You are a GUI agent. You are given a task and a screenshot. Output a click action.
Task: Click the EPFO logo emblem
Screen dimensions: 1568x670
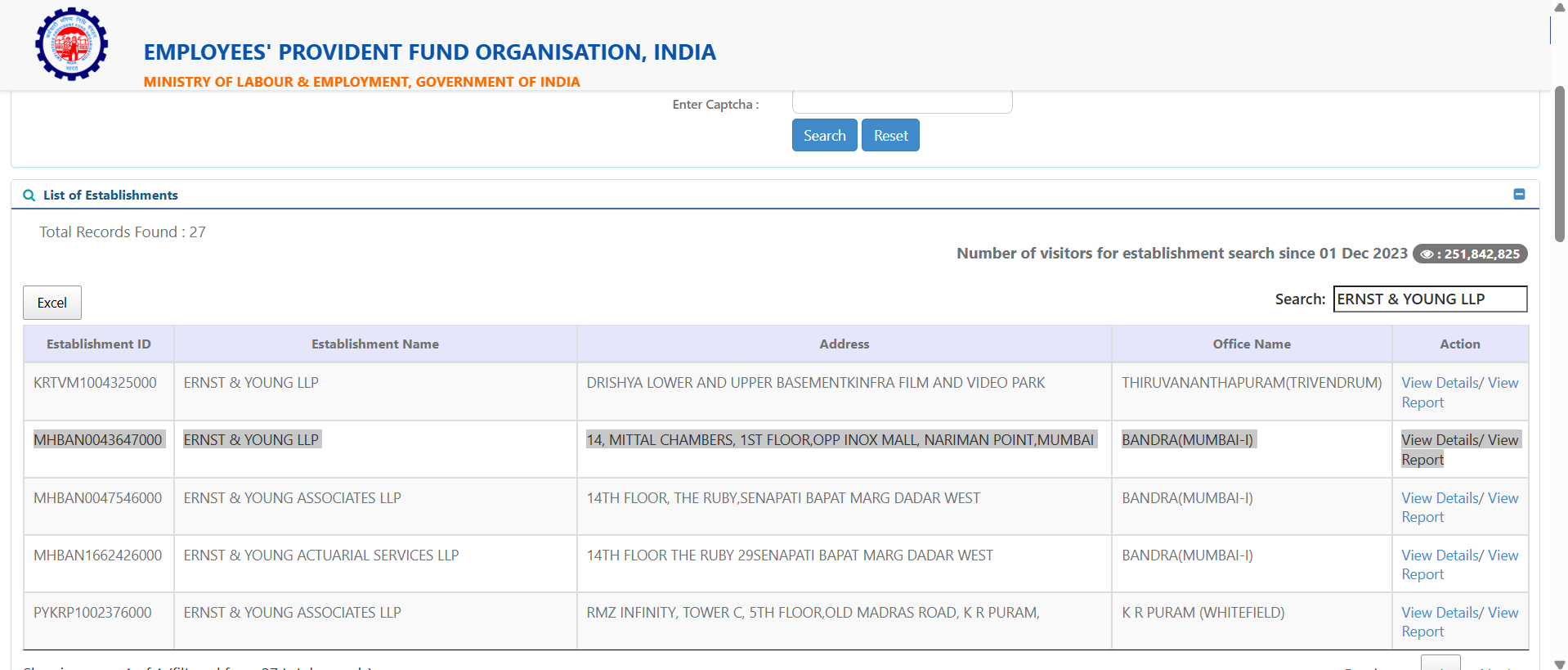click(71, 44)
